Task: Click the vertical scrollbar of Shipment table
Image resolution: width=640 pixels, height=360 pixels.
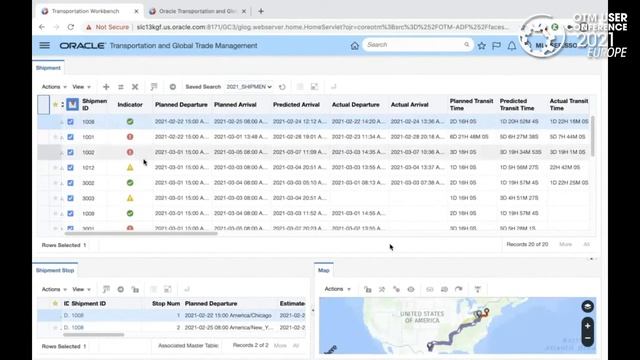Action: 593,136
